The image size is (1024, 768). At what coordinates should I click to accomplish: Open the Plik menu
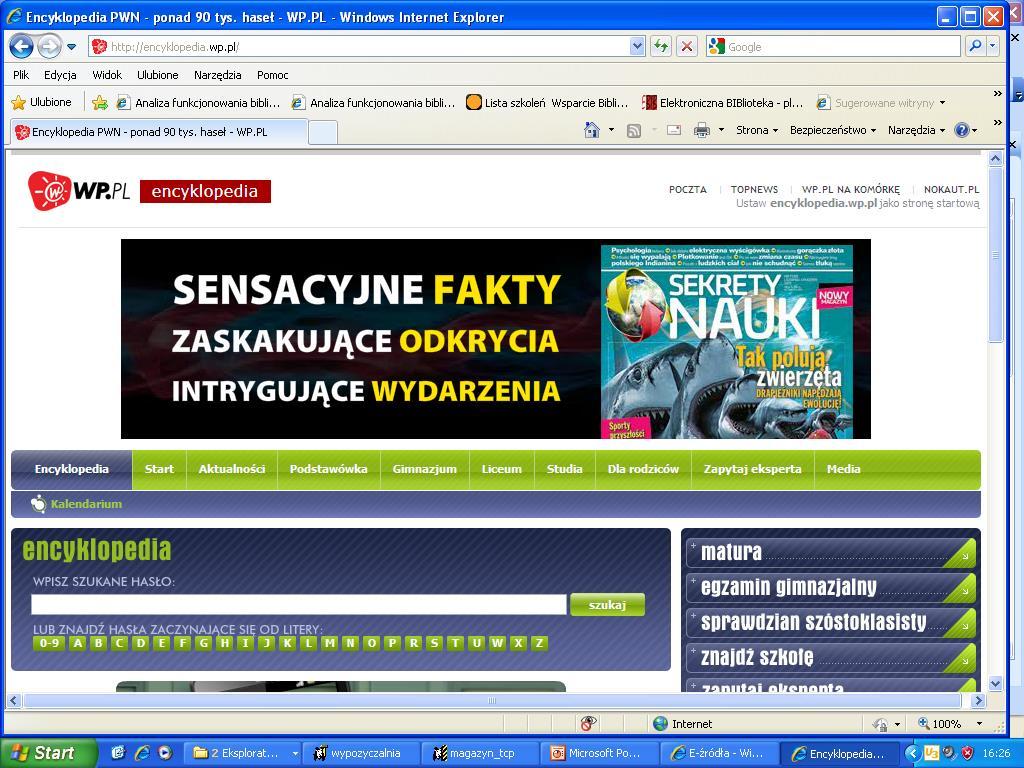[x=21, y=75]
